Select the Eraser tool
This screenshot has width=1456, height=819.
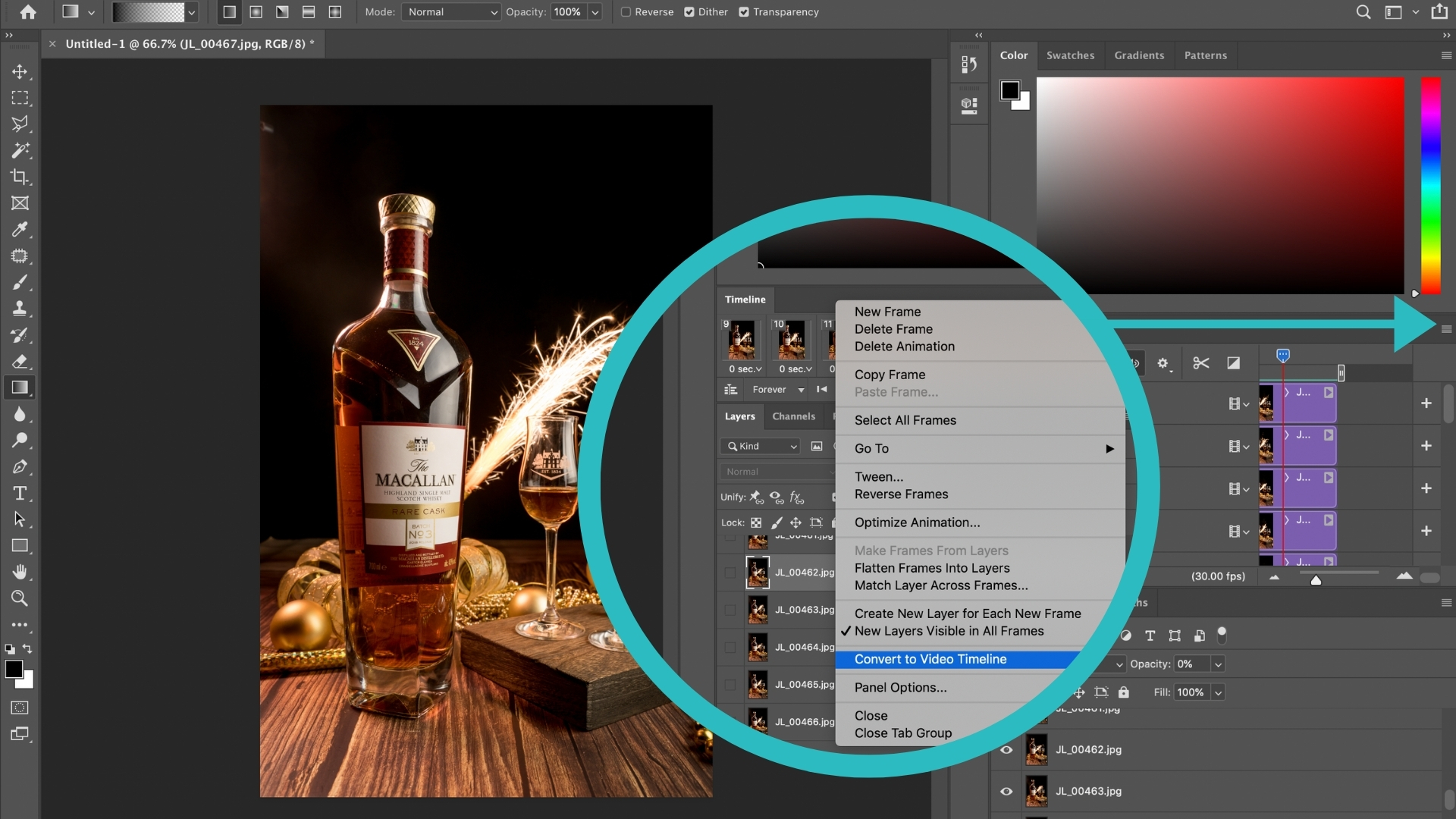(x=20, y=361)
